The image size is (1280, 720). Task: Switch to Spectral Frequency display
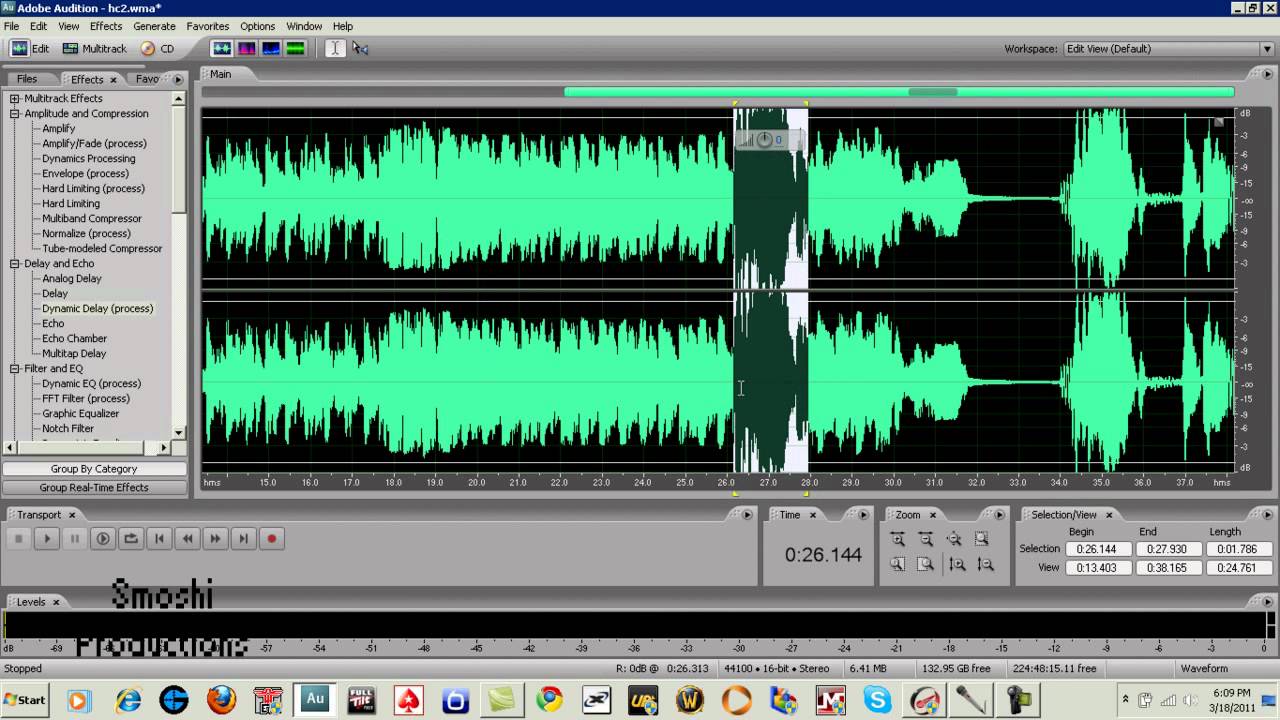[x=246, y=48]
